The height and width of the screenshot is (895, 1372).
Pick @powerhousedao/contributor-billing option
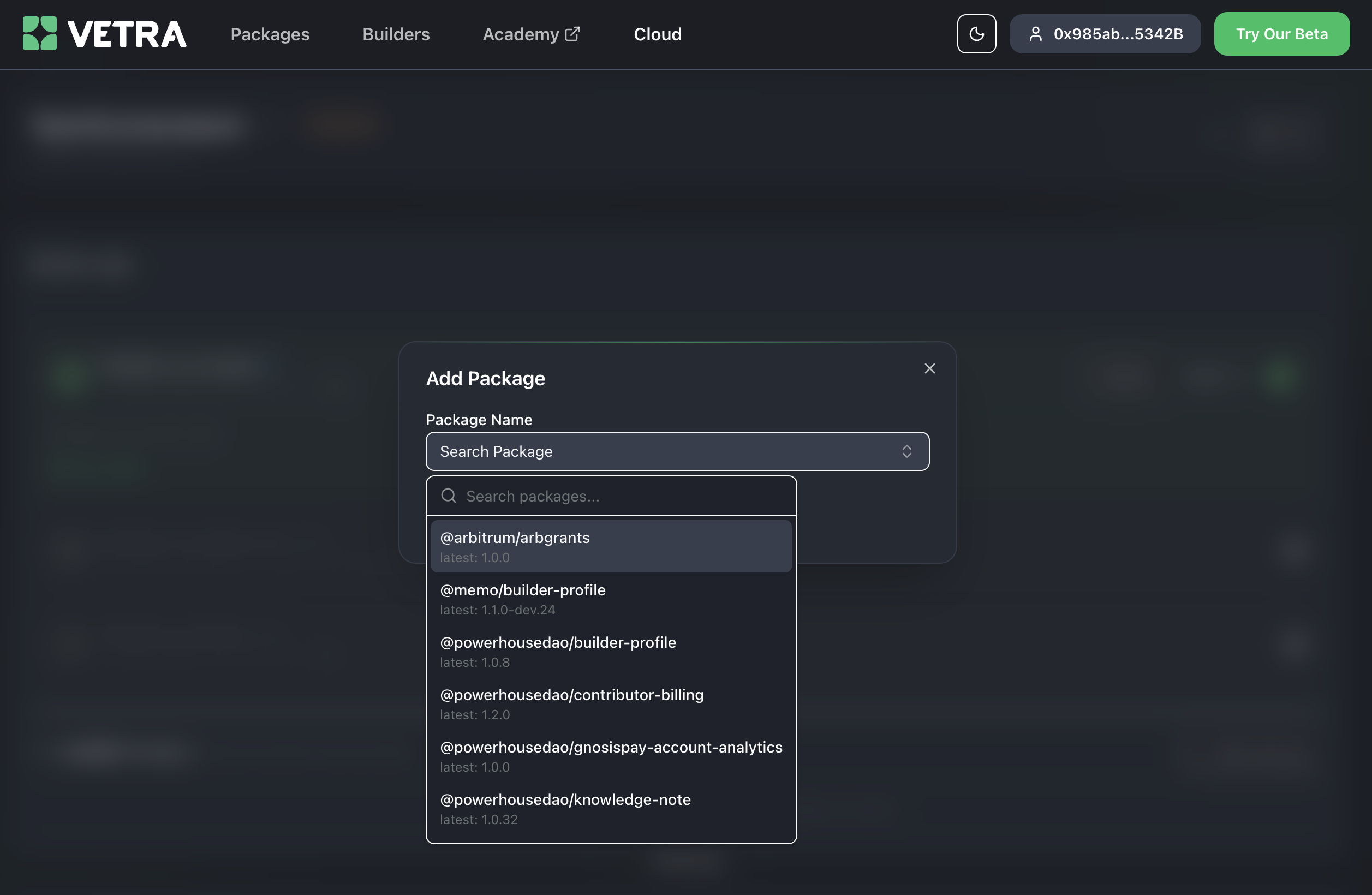coord(611,703)
